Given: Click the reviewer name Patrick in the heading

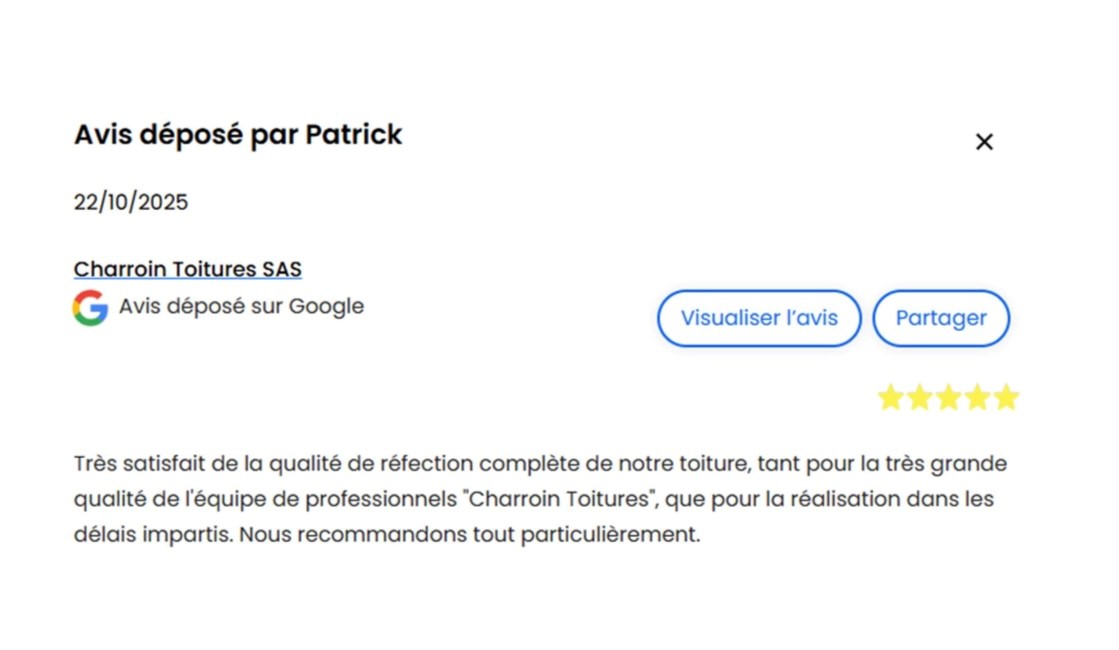Looking at the screenshot, I should [353, 134].
